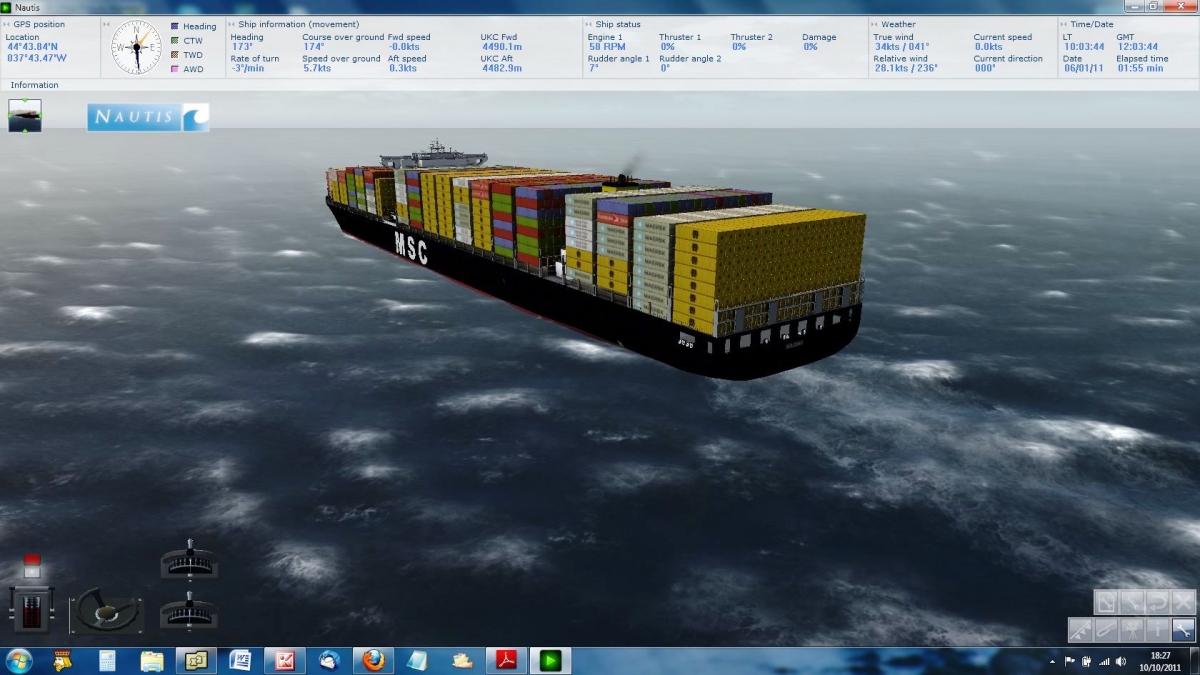
Task: Click the GPS latitude 44°43.84'N
Action: [33, 47]
